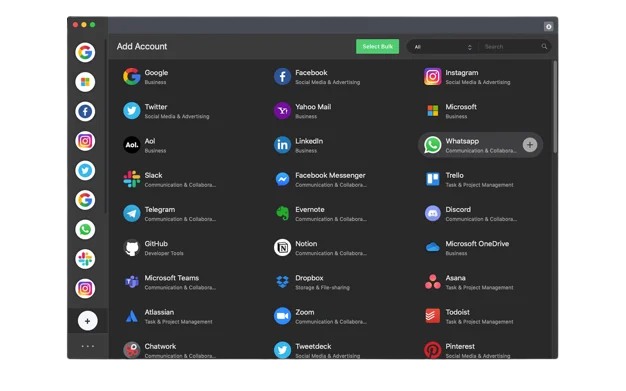Screen dimensions: 626x391
Task: Select the Discord service icon
Action: click(x=432, y=213)
